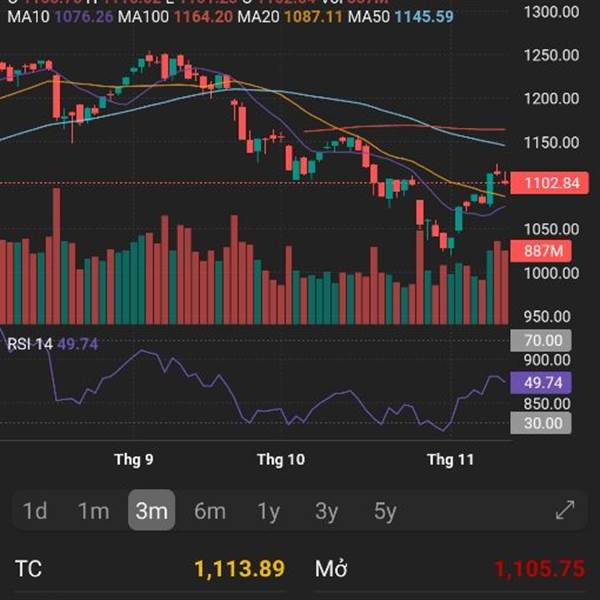Click the Thg 11 date axis label
The height and width of the screenshot is (600, 600).
(450, 459)
